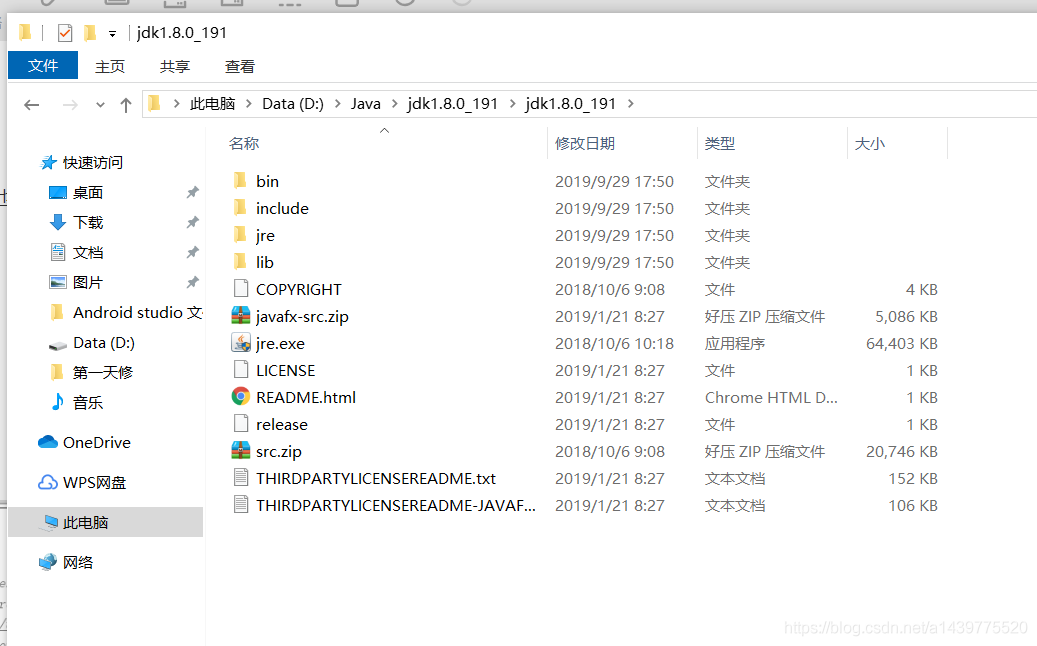Viewport: 1037px width, 646px height.
Task: Select the README.html Chrome icon
Action: click(x=241, y=397)
